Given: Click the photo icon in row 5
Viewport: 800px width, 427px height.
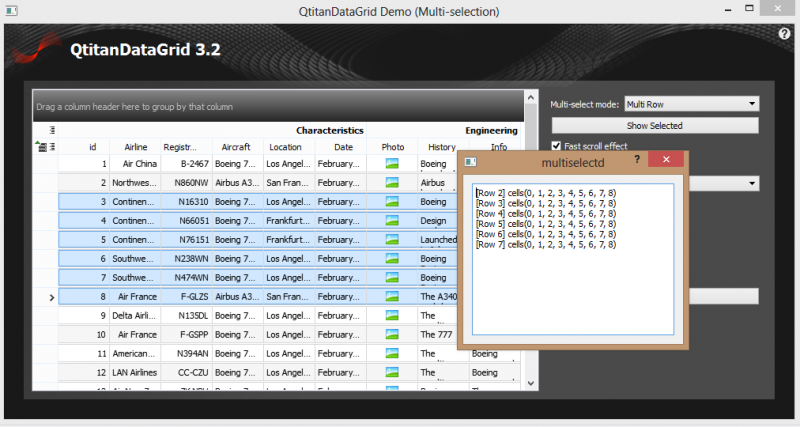Looking at the screenshot, I should (392, 239).
